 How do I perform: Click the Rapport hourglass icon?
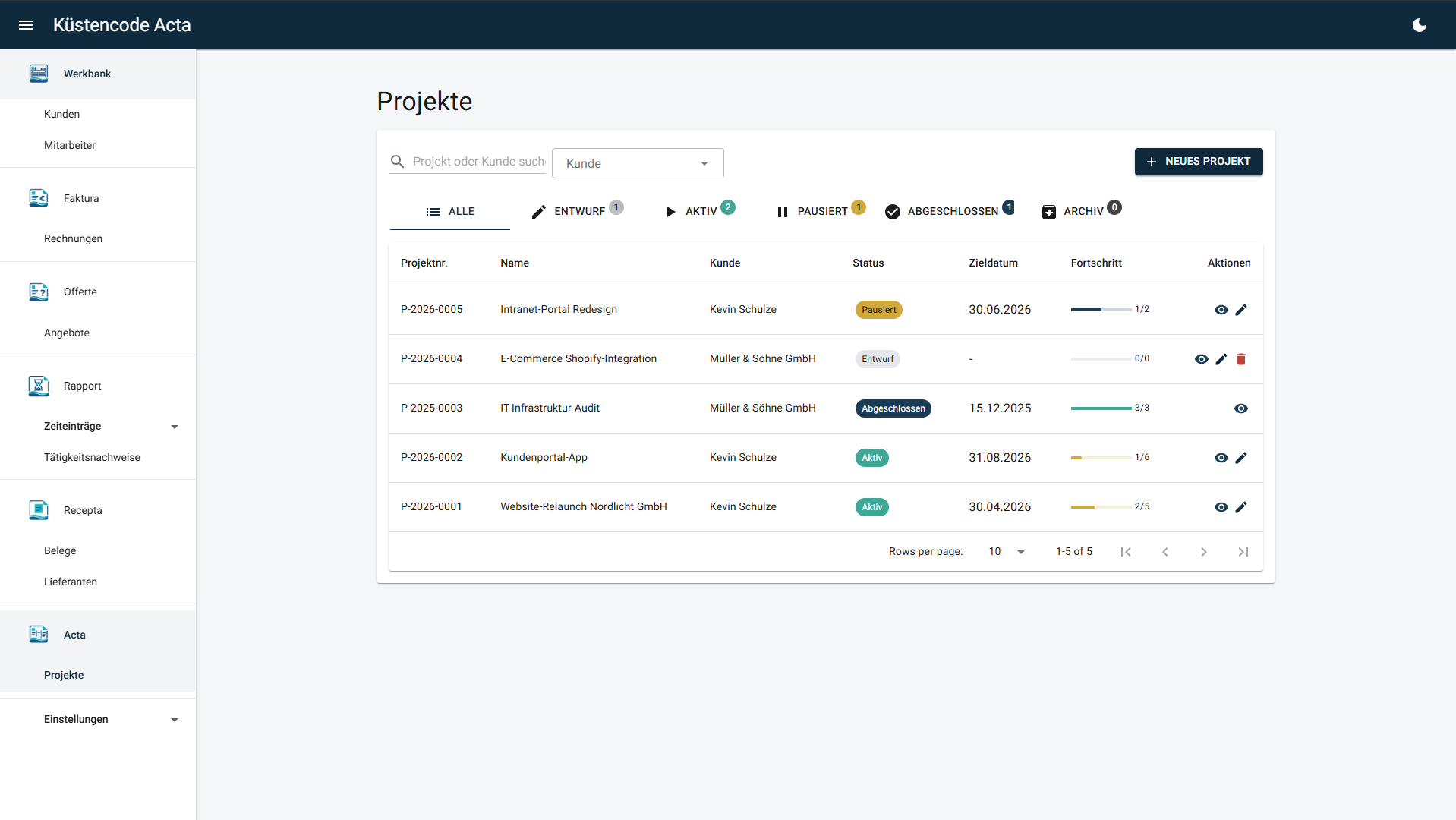[x=39, y=386]
